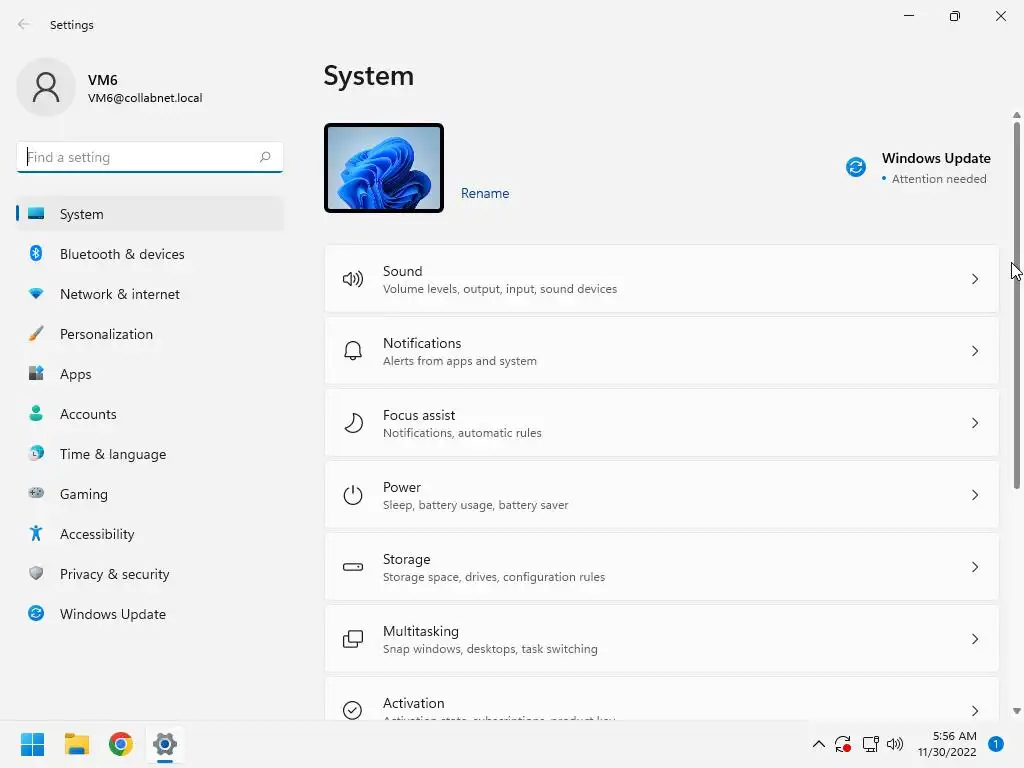
Task: Click the taskbar clock and date
Action: coord(947,744)
